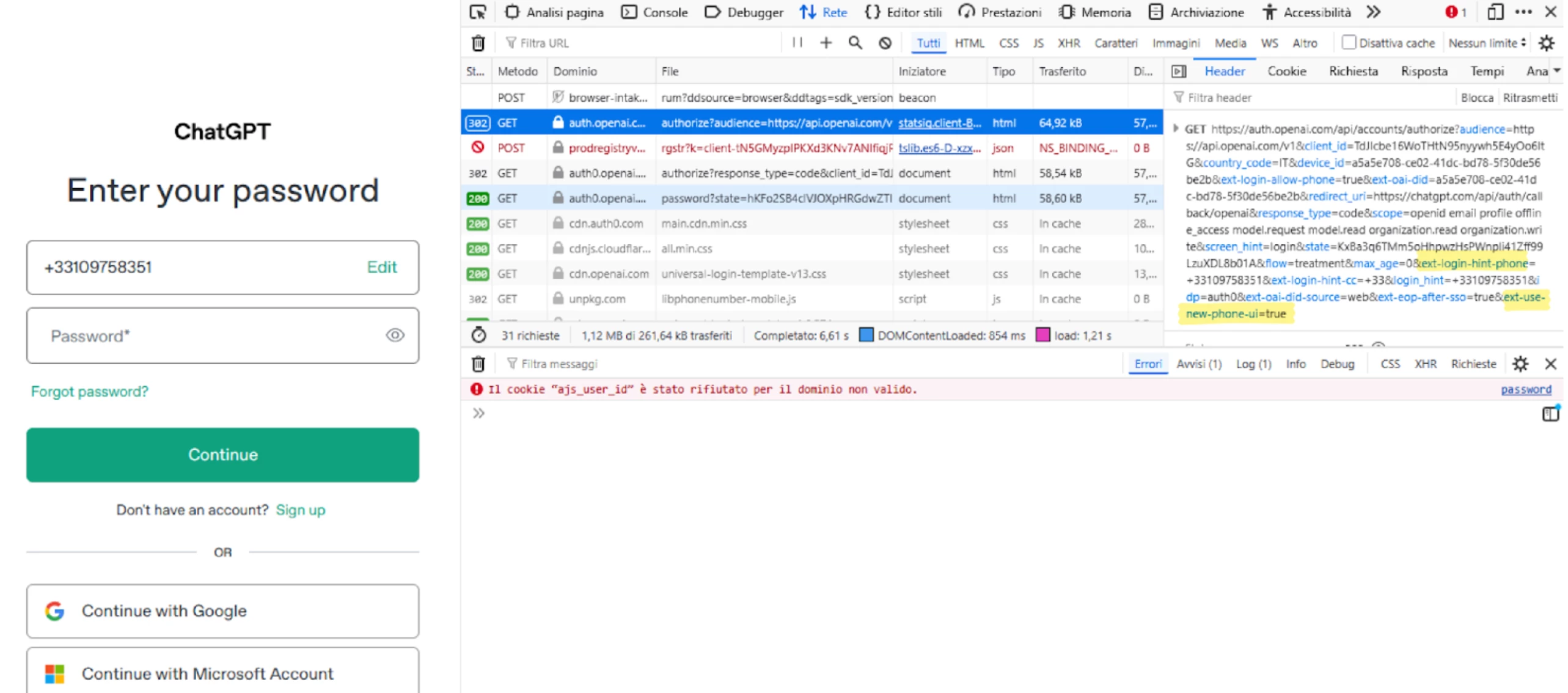1568x693 pixels.
Task: Open request blocking icon
Action: pyautogui.click(x=885, y=43)
